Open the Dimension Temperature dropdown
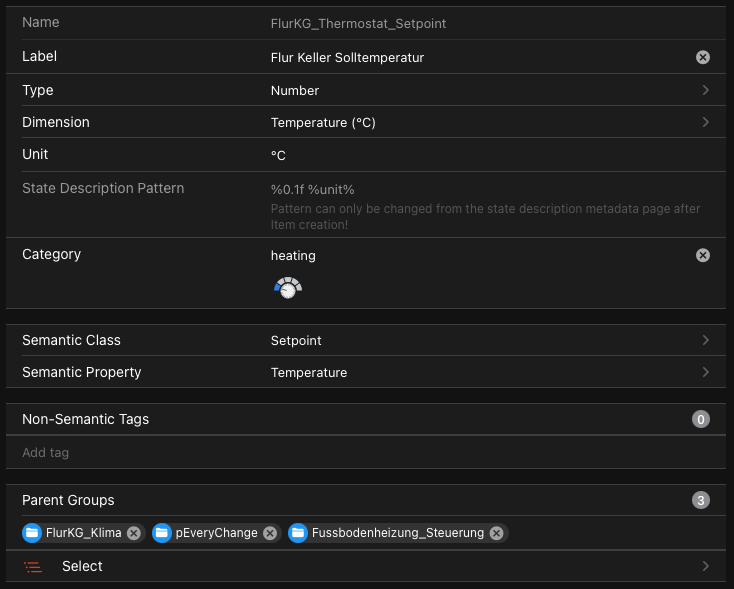Screen dimensions: 734x589 point(705,122)
